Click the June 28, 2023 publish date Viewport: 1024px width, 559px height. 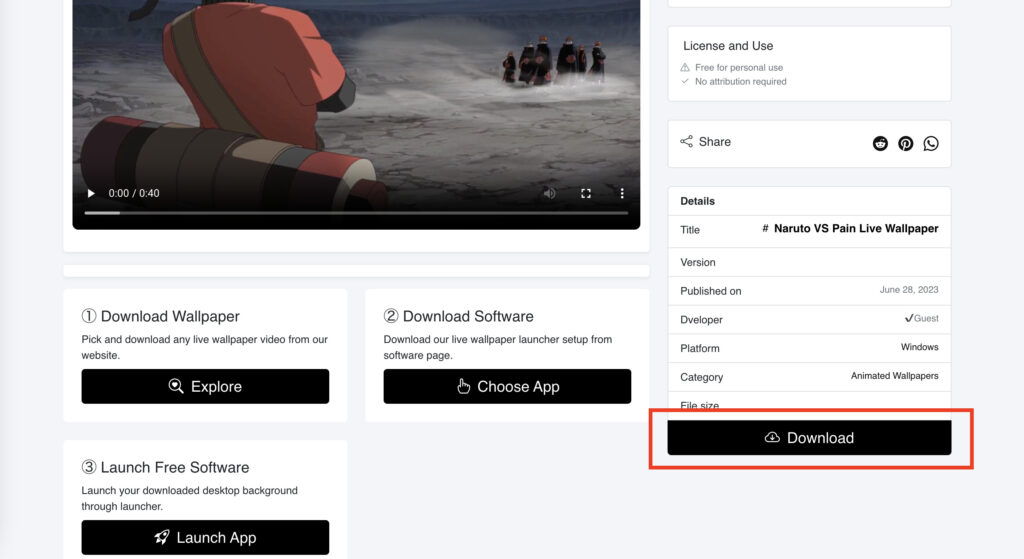tap(909, 290)
